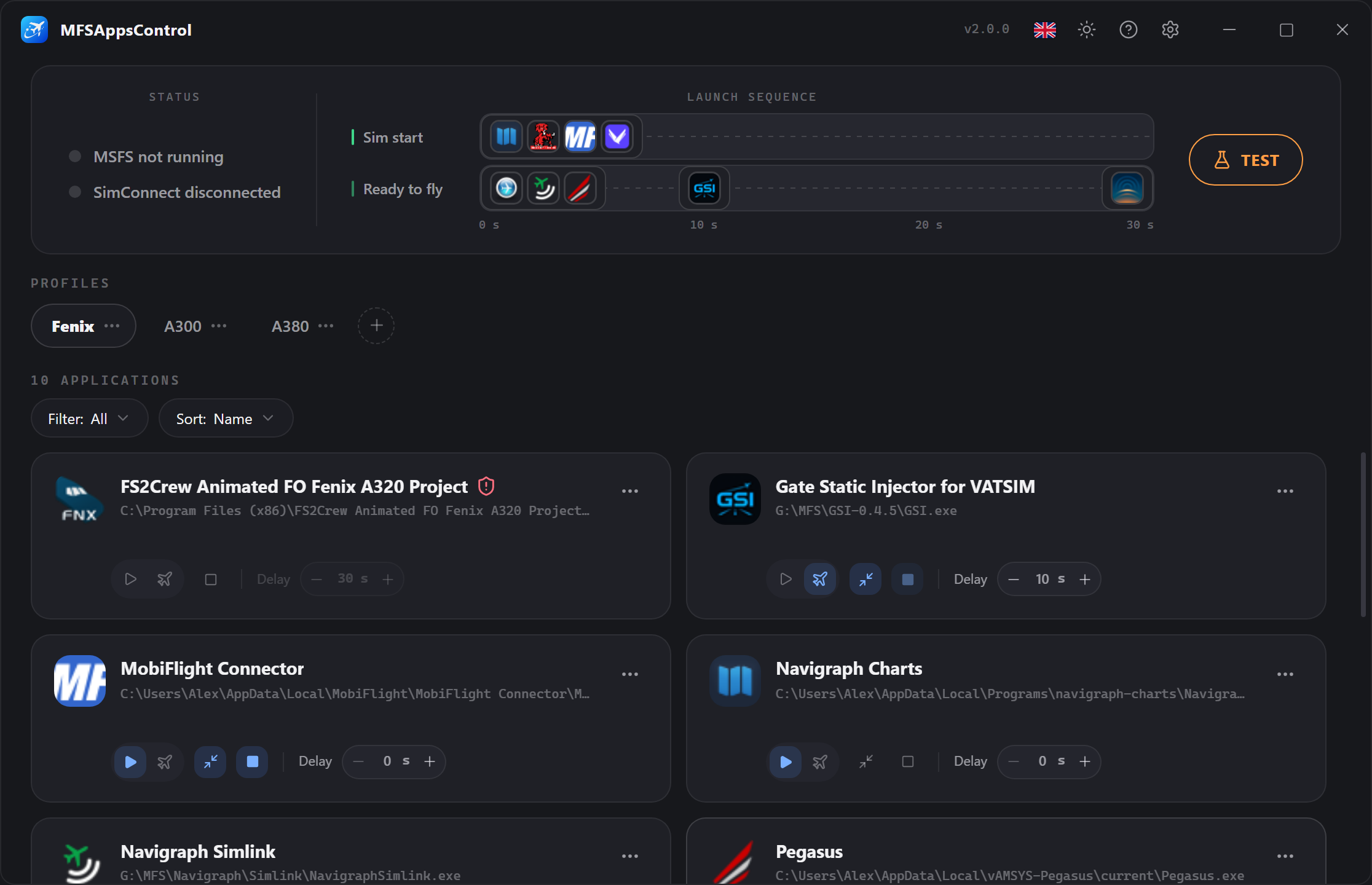Switch to the Fenix profile
This screenshot has width=1372, height=885.
click(73, 326)
